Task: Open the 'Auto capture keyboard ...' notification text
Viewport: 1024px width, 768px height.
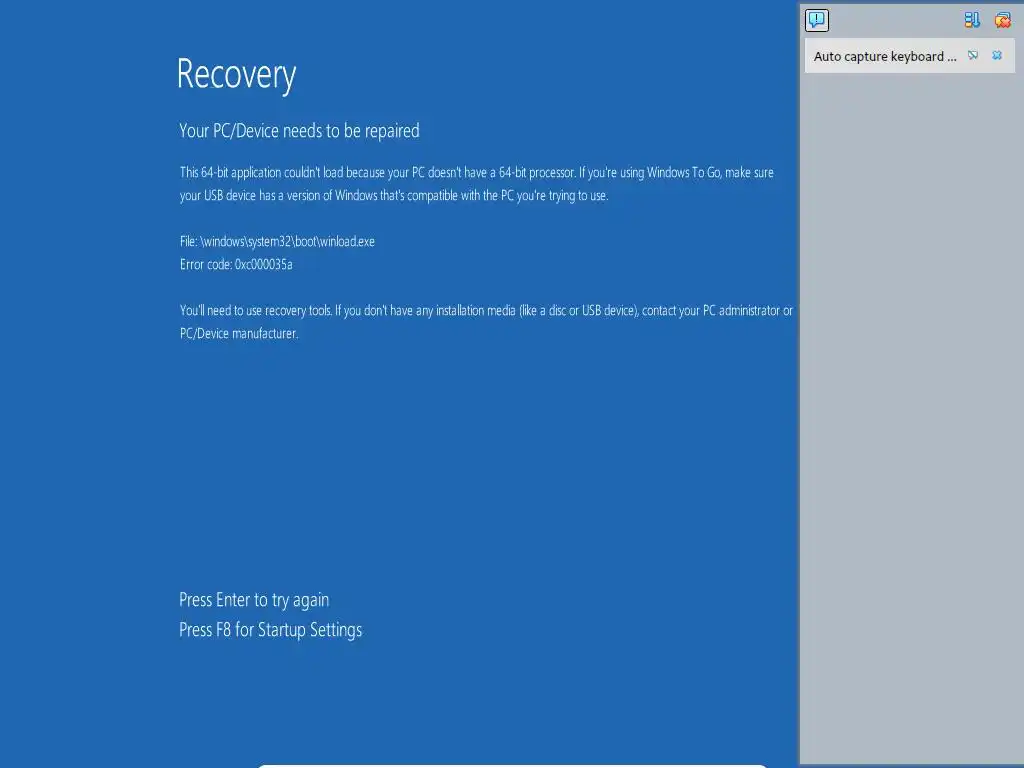Action: (x=885, y=56)
